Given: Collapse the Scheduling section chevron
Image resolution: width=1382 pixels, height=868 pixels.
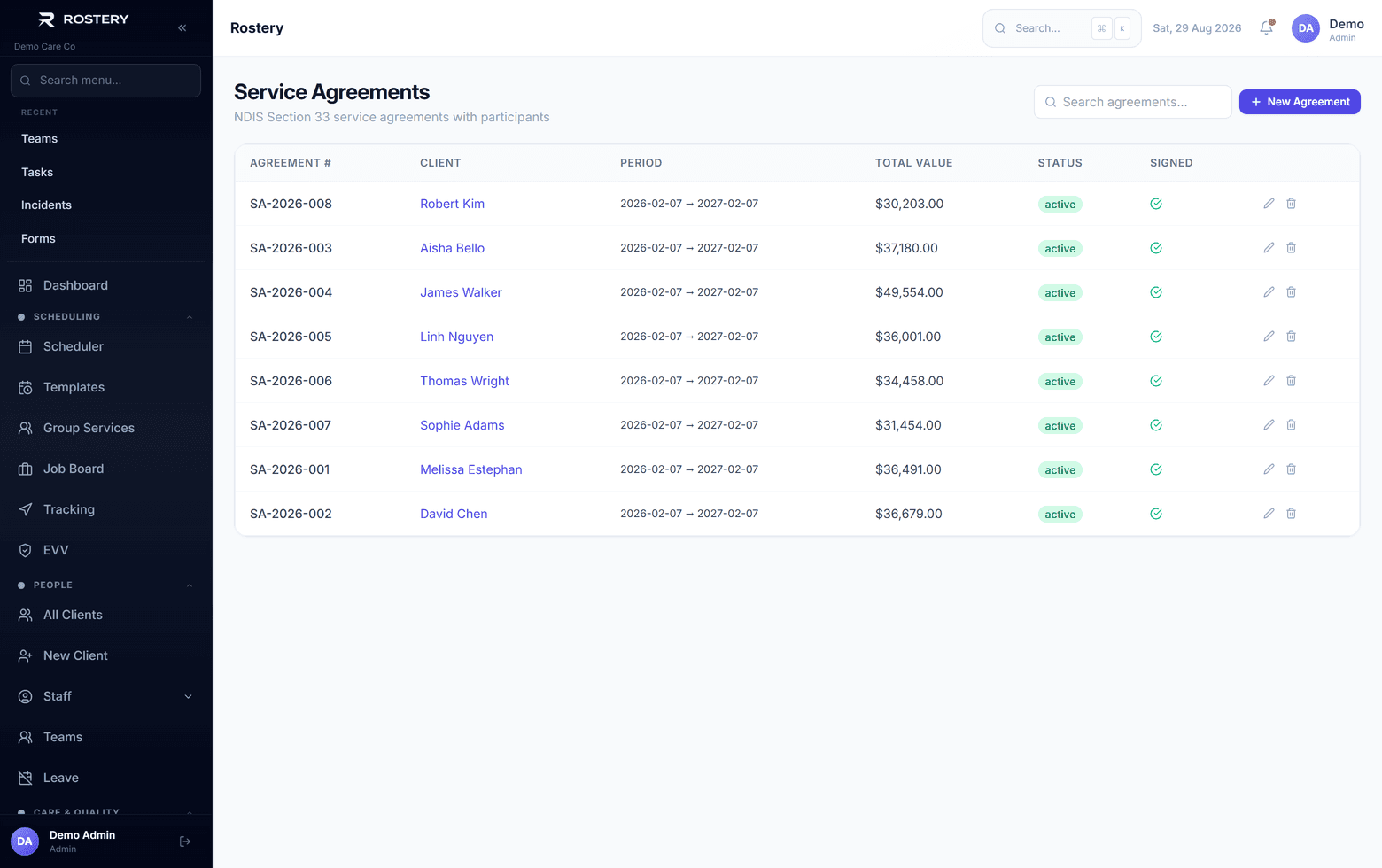Looking at the screenshot, I should (x=189, y=317).
